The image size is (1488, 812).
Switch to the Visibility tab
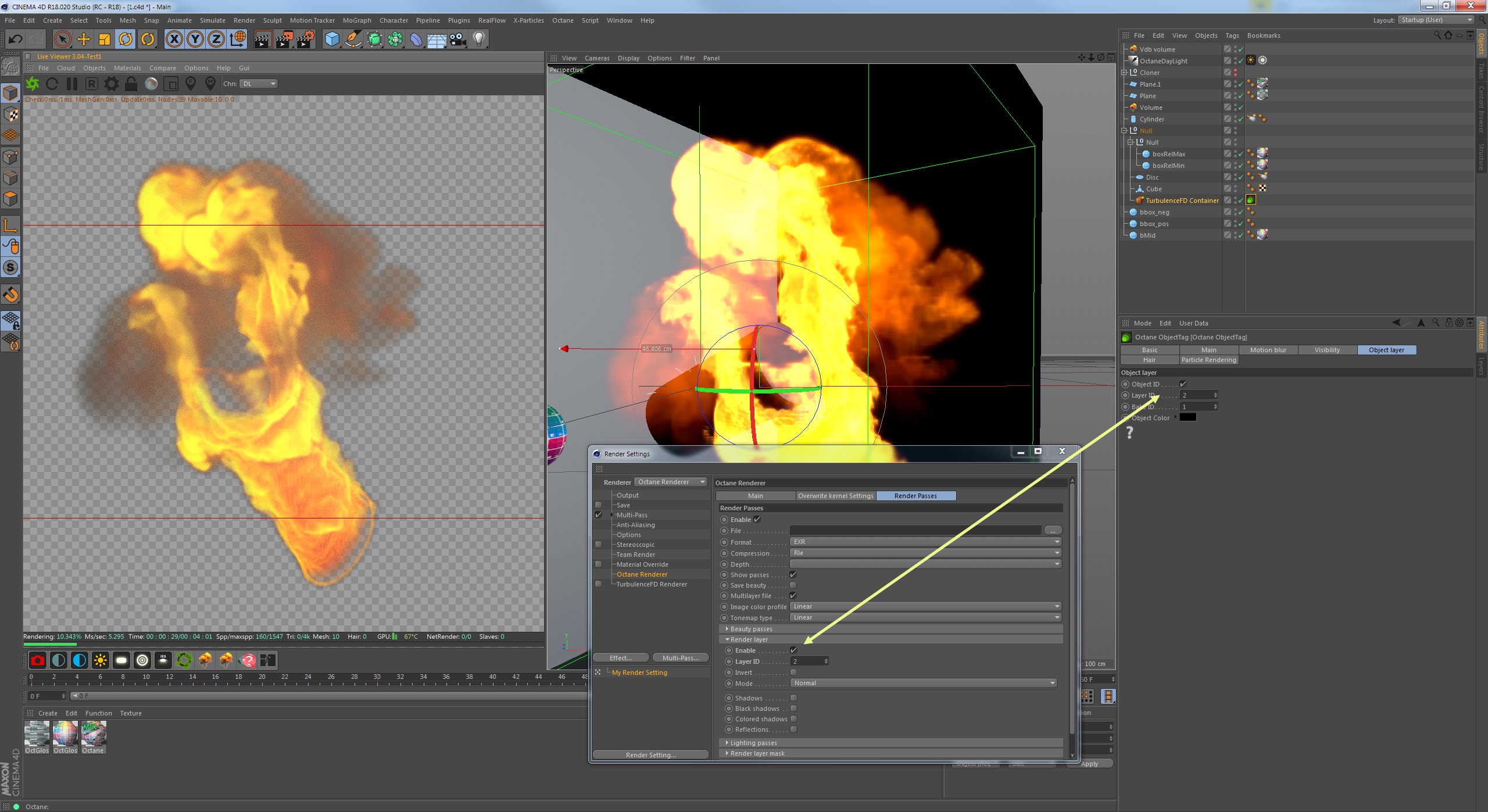[1327, 350]
